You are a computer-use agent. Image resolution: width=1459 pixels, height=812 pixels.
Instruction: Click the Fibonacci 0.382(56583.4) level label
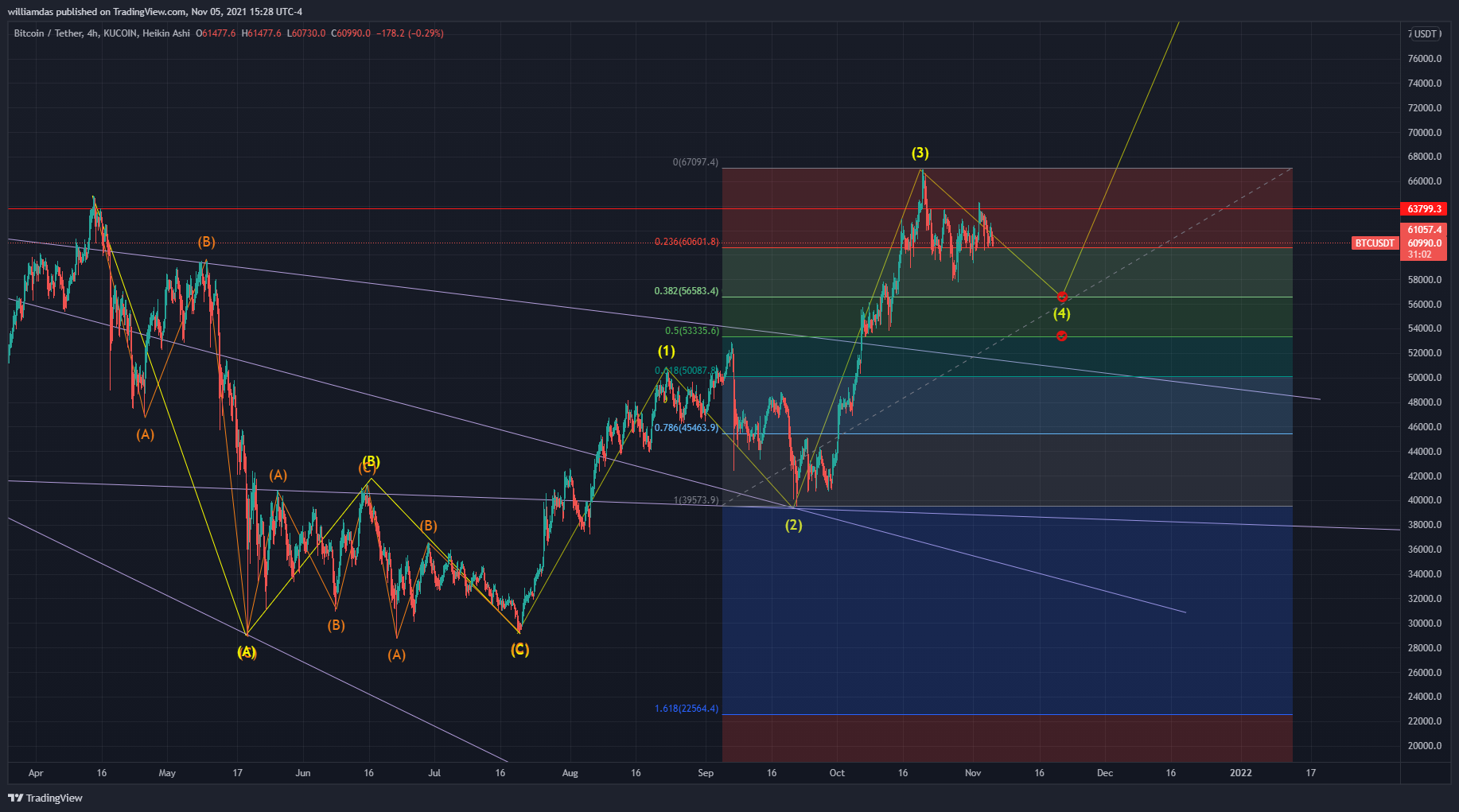687,291
